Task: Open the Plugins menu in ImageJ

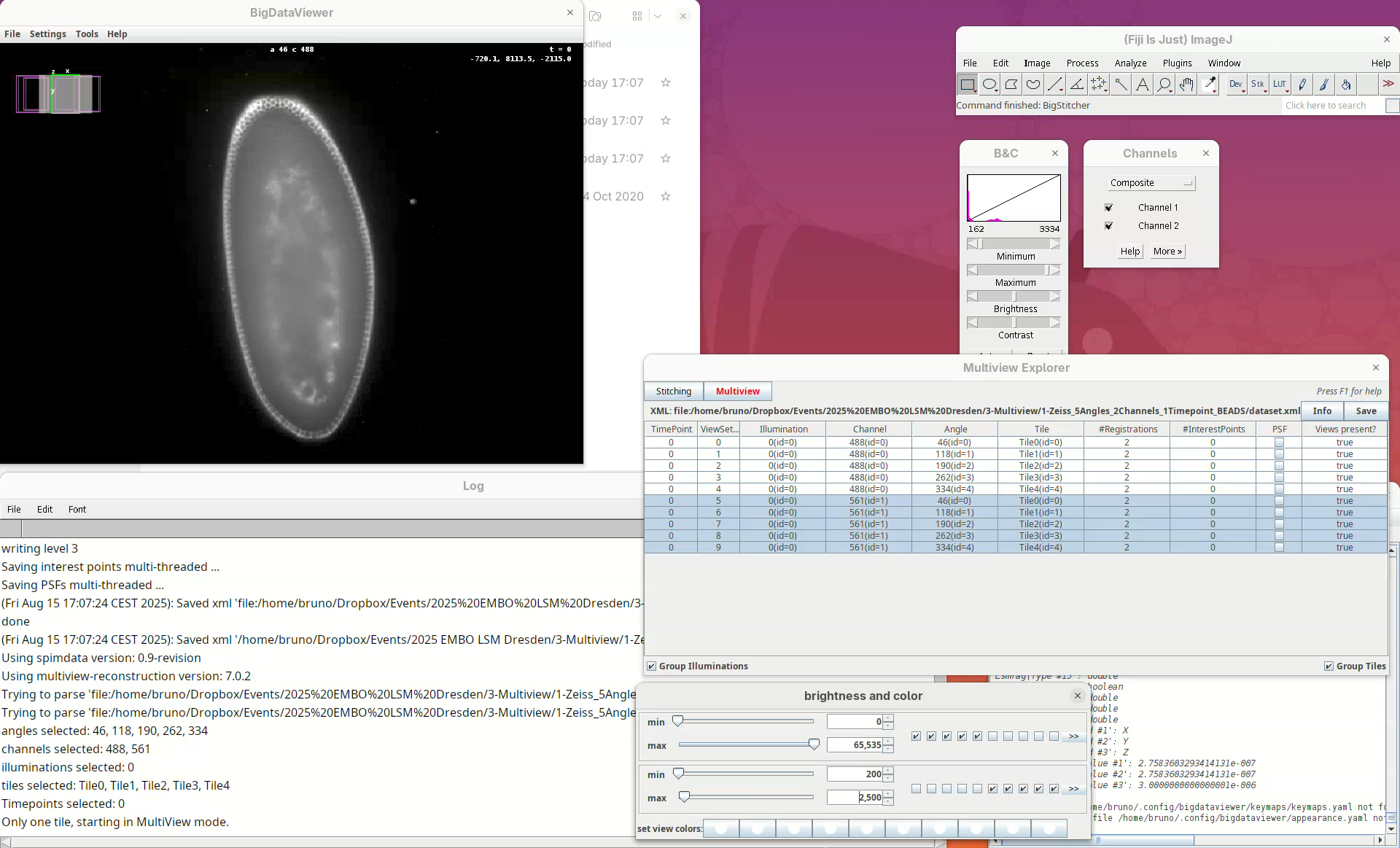Action: [x=1177, y=63]
